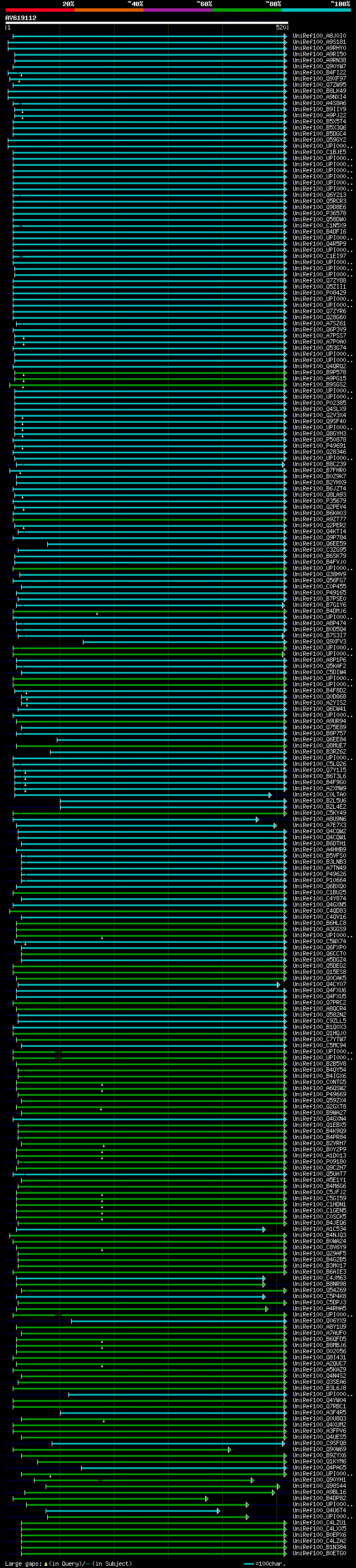Image resolution: width=356 pixels, height=1568 pixels.
Task: Click the cyan ~100% identity legend bar
Action: [x=316, y=10]
